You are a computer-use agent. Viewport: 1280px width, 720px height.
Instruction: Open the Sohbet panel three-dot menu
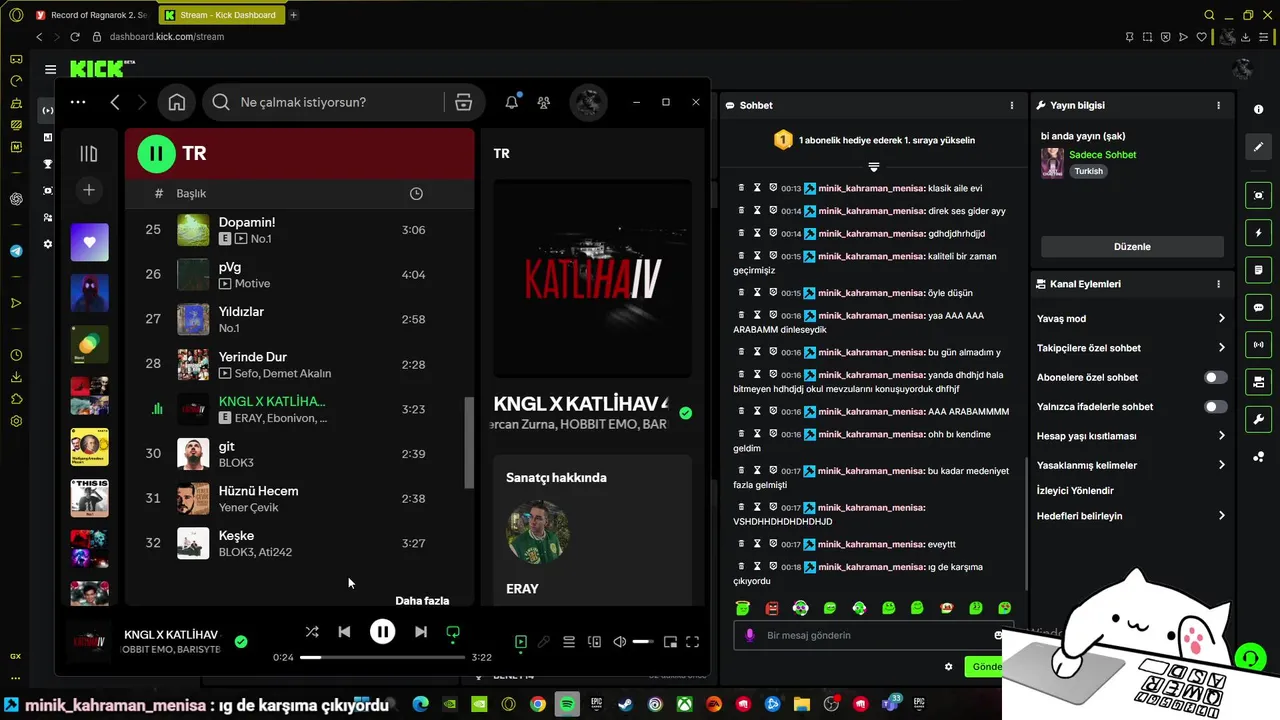pos(1012,105)
